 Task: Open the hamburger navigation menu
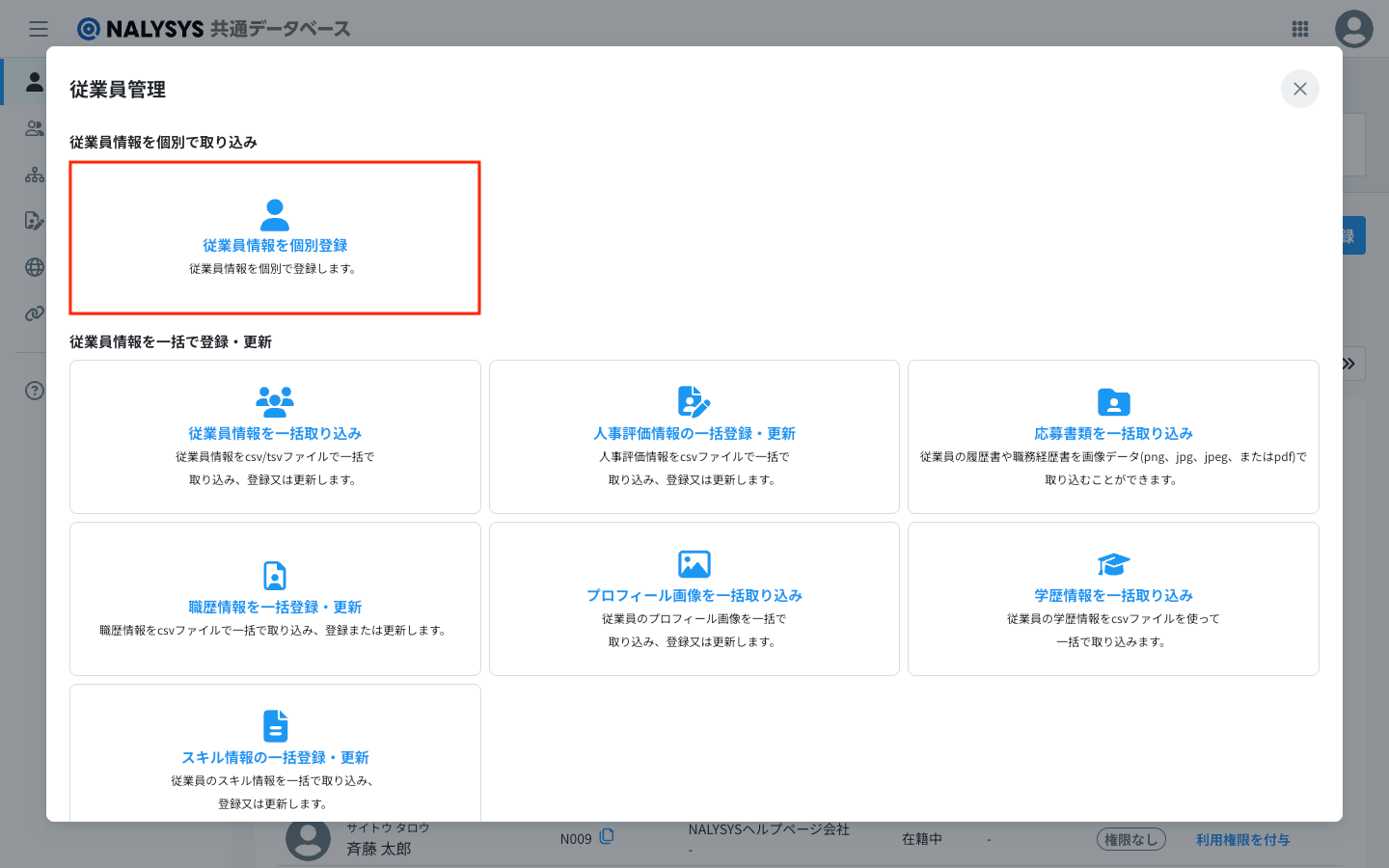click(x=39, y=29)
